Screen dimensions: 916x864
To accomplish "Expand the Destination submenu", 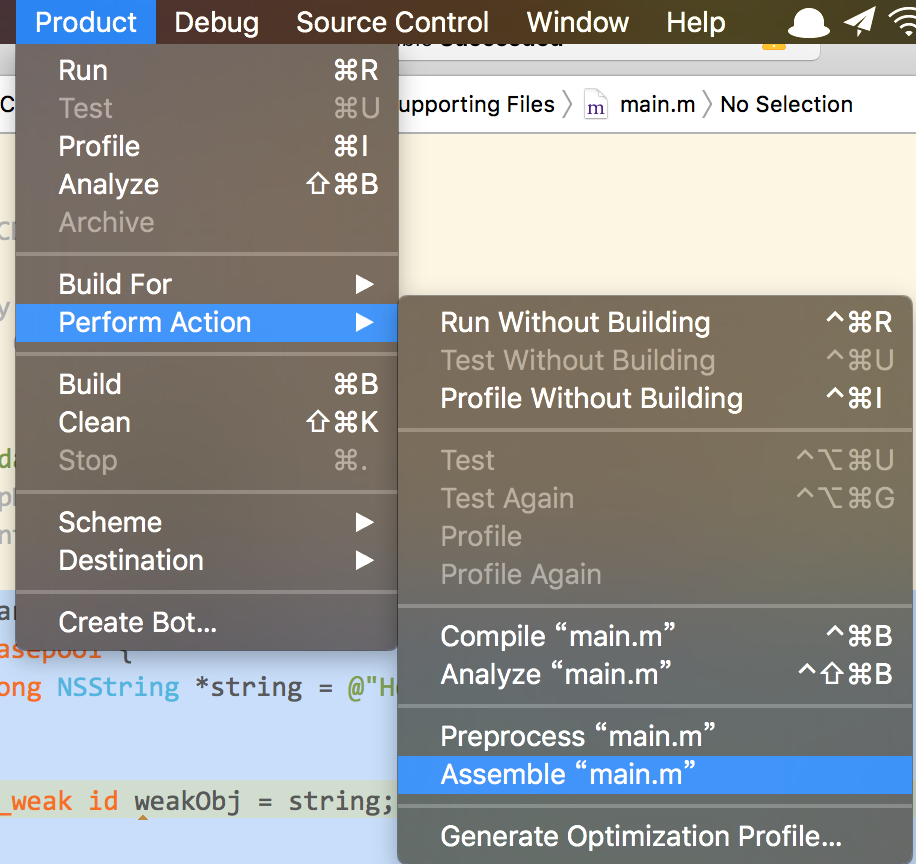I will coord(207,560).
